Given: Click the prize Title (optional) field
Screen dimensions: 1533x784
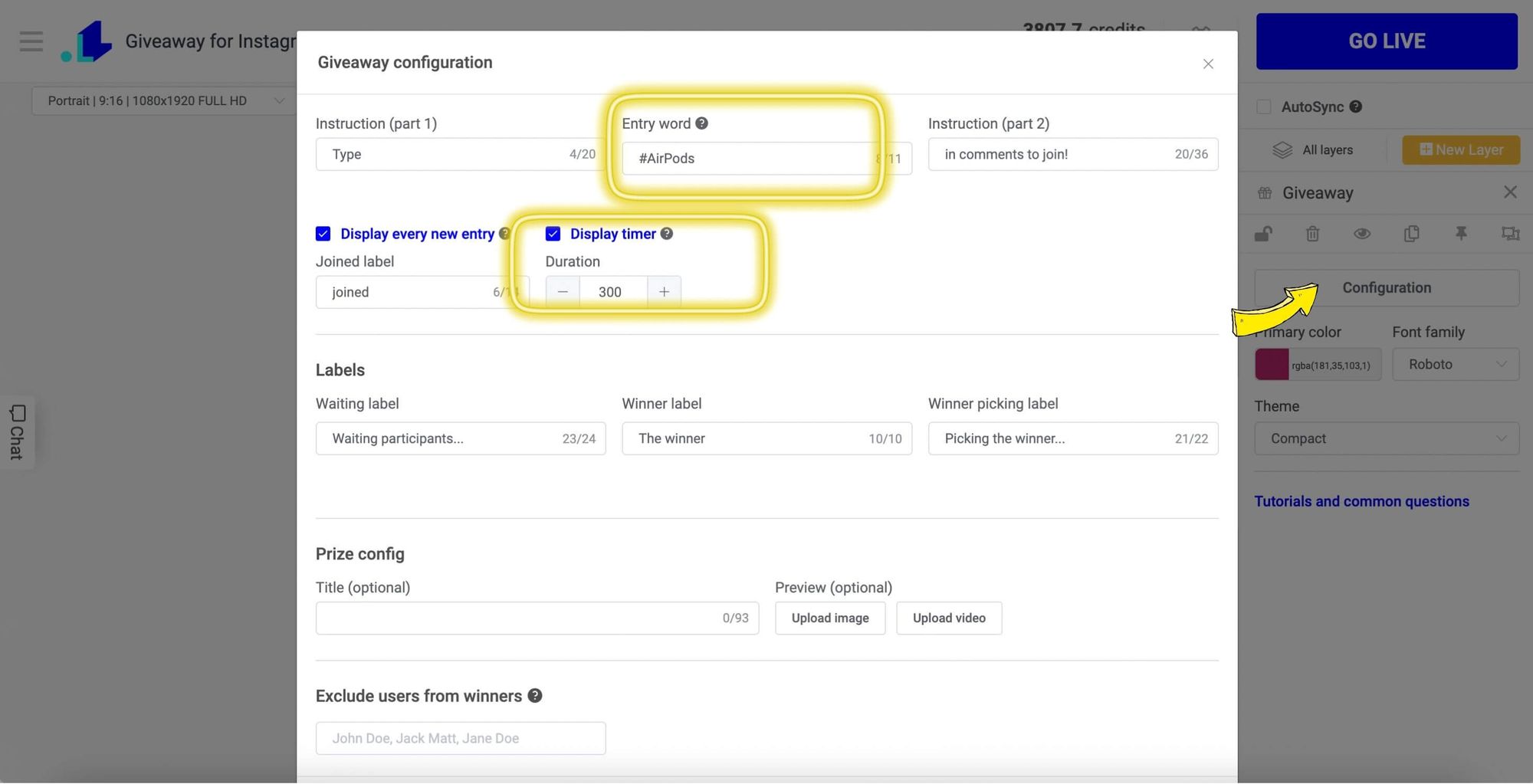Looking at the screenshot, I should (537, 618).
